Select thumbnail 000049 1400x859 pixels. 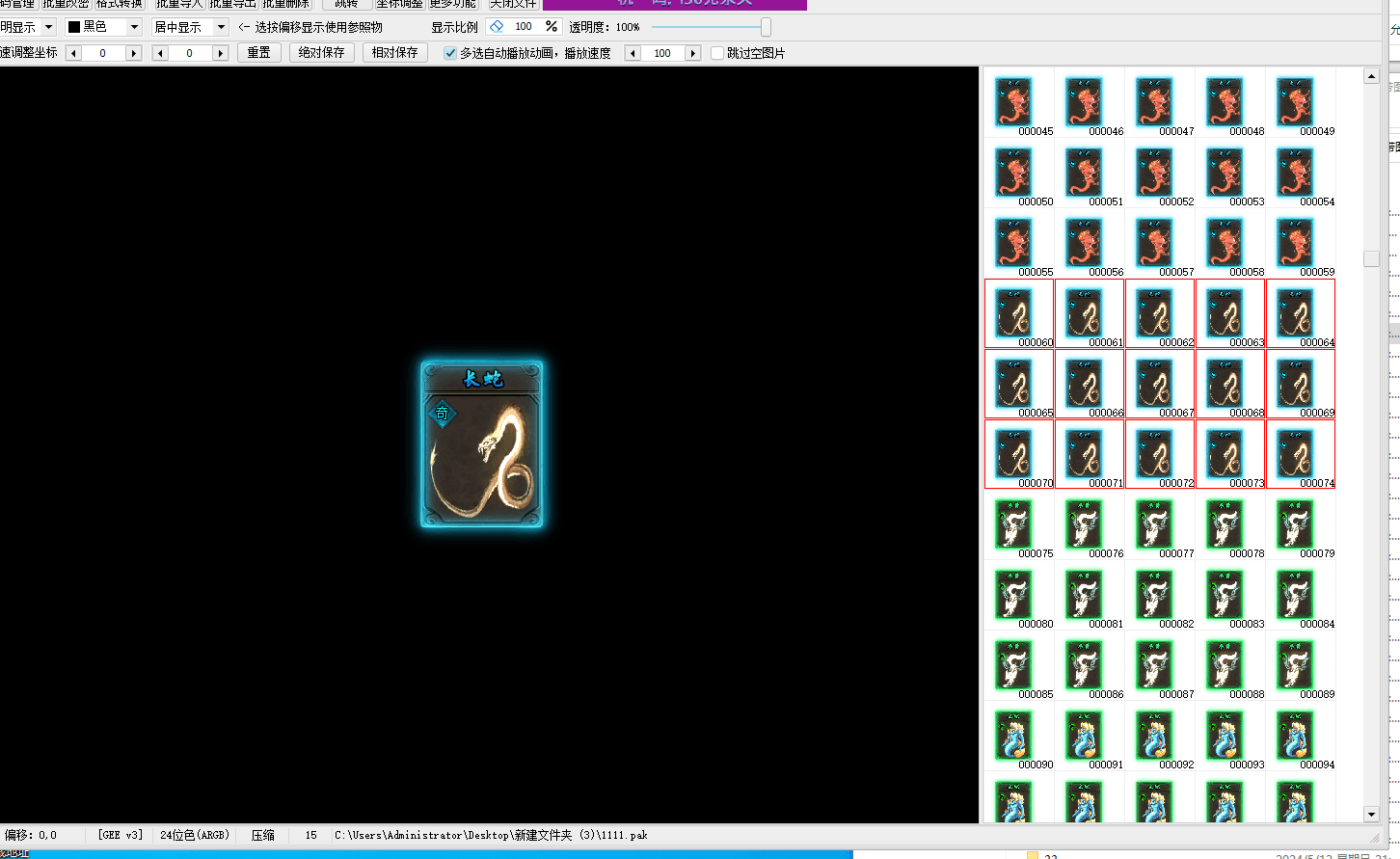point(1301,102)
